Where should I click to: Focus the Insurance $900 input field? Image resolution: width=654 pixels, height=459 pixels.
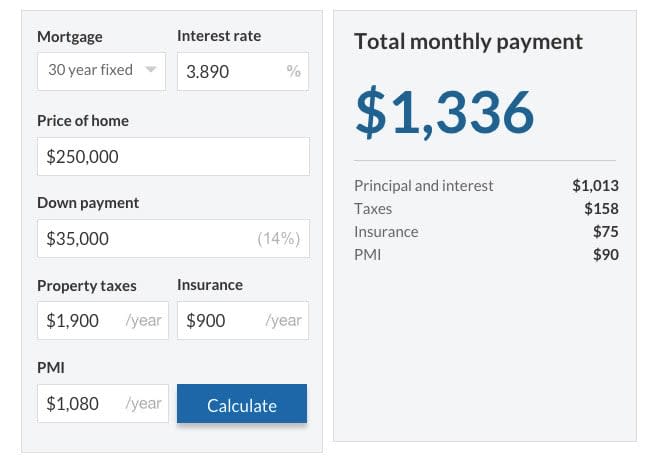coord(218,321)
